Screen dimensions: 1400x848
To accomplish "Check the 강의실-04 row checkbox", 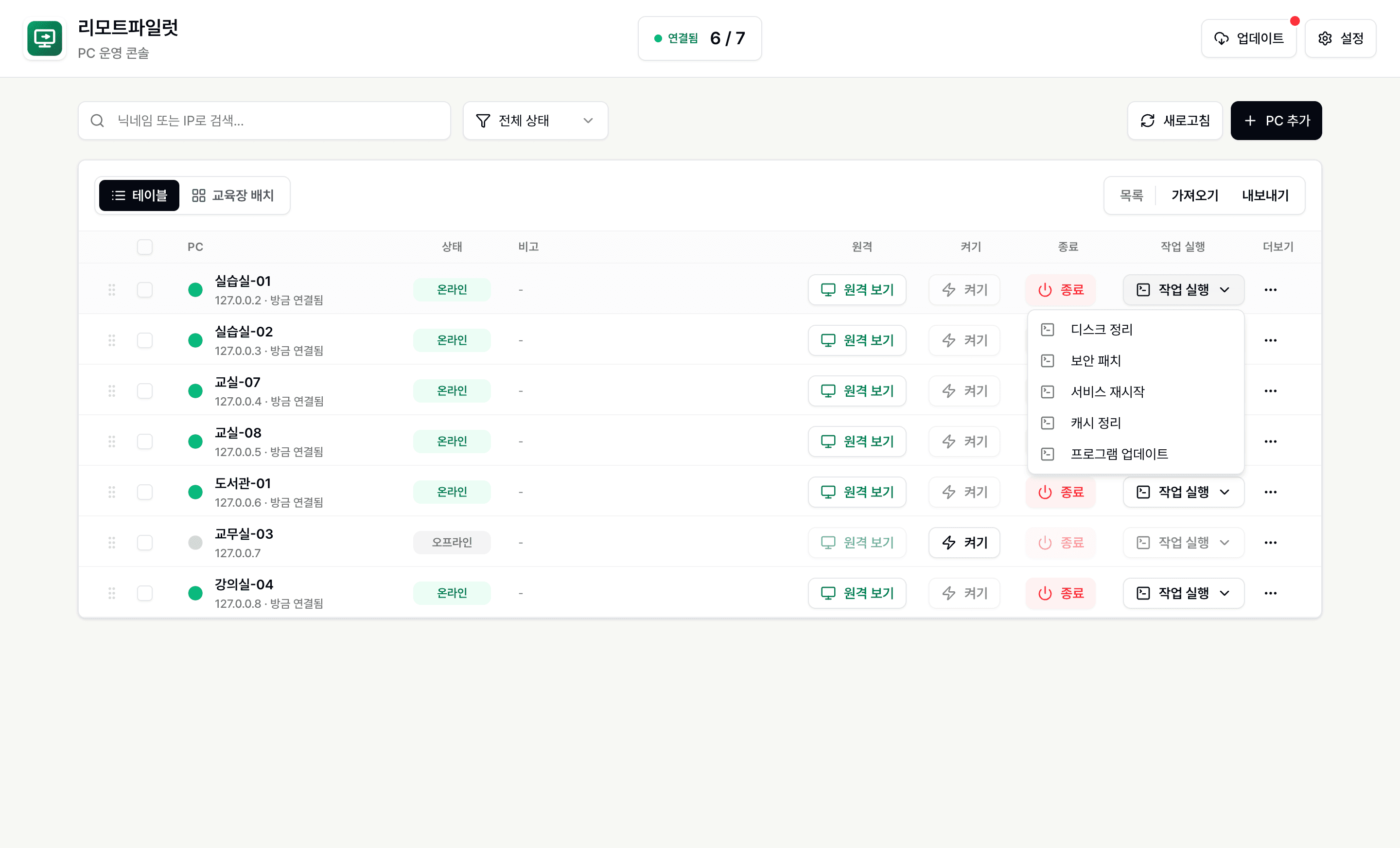I will pyautogui.click(x=145, y=593).
